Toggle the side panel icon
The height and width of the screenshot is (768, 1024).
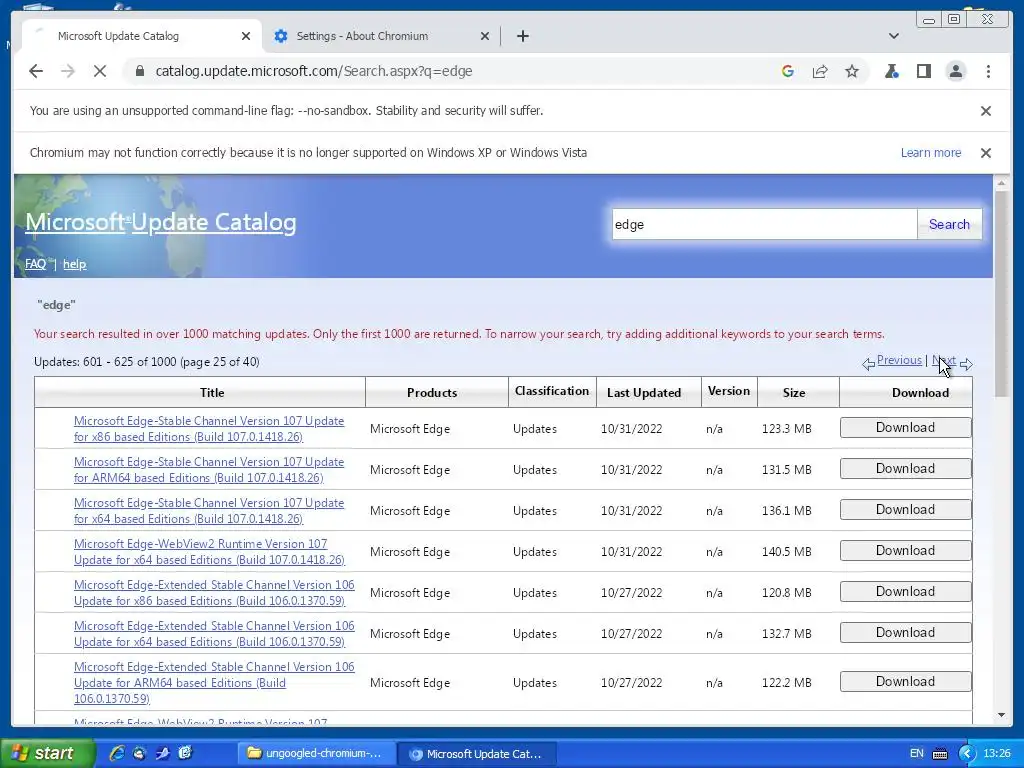(x=923, y=71)
